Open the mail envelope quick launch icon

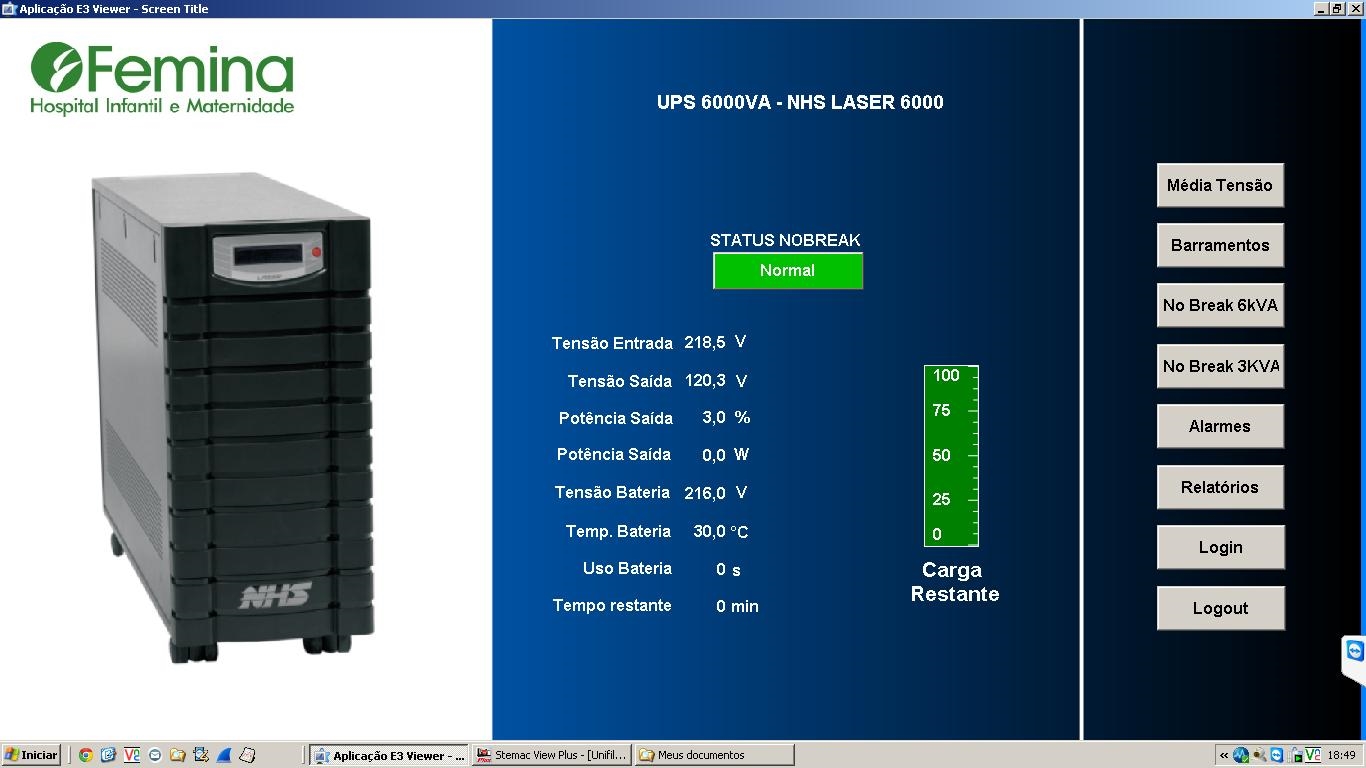pos(155,755)
